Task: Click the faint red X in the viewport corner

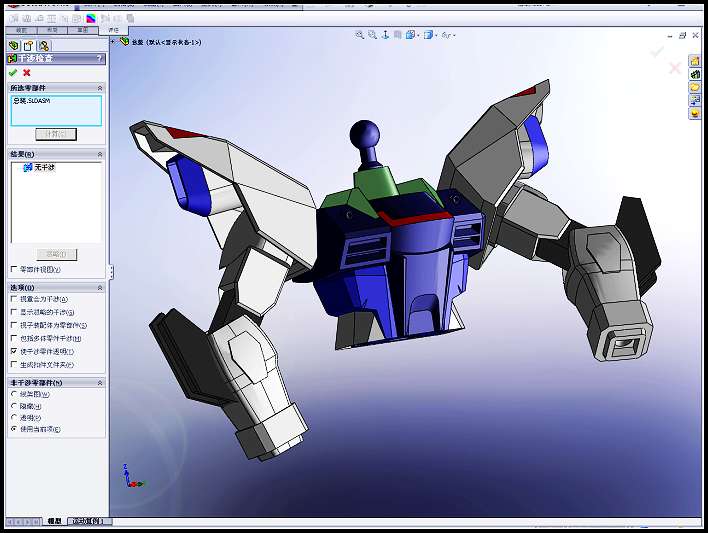Action: (x=675, y=68)
